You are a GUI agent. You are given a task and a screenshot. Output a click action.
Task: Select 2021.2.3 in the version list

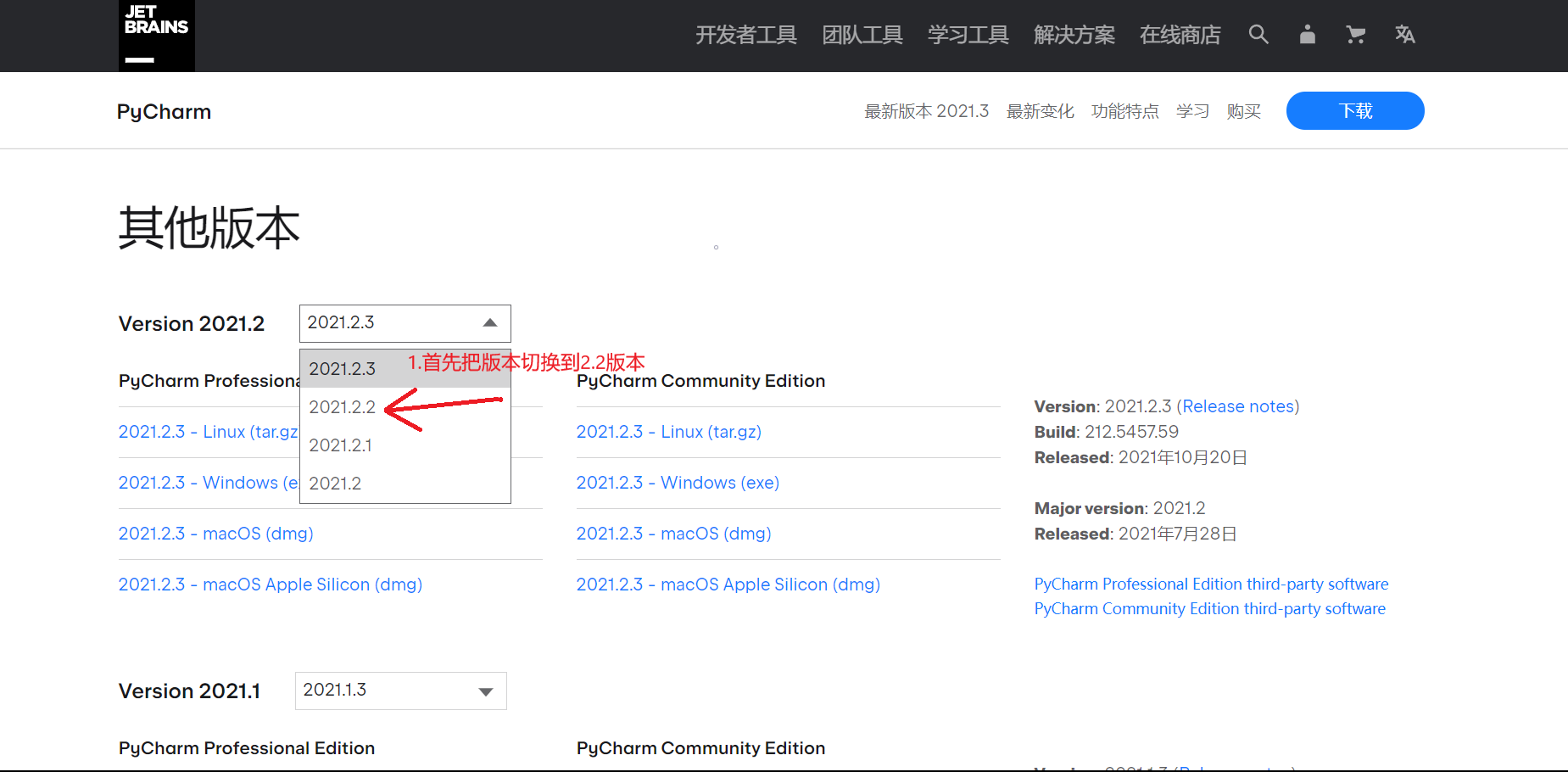coord(405,369)
